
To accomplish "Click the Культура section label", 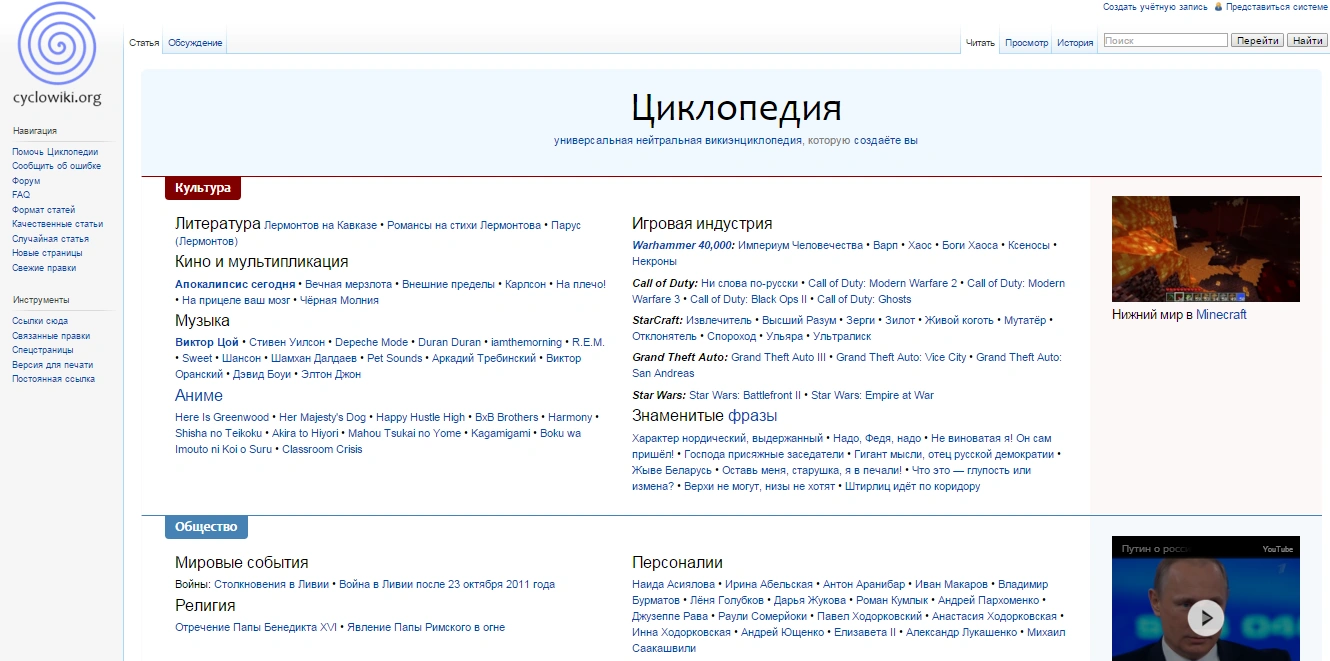I will pyautogui.click(x=203, y=188).
